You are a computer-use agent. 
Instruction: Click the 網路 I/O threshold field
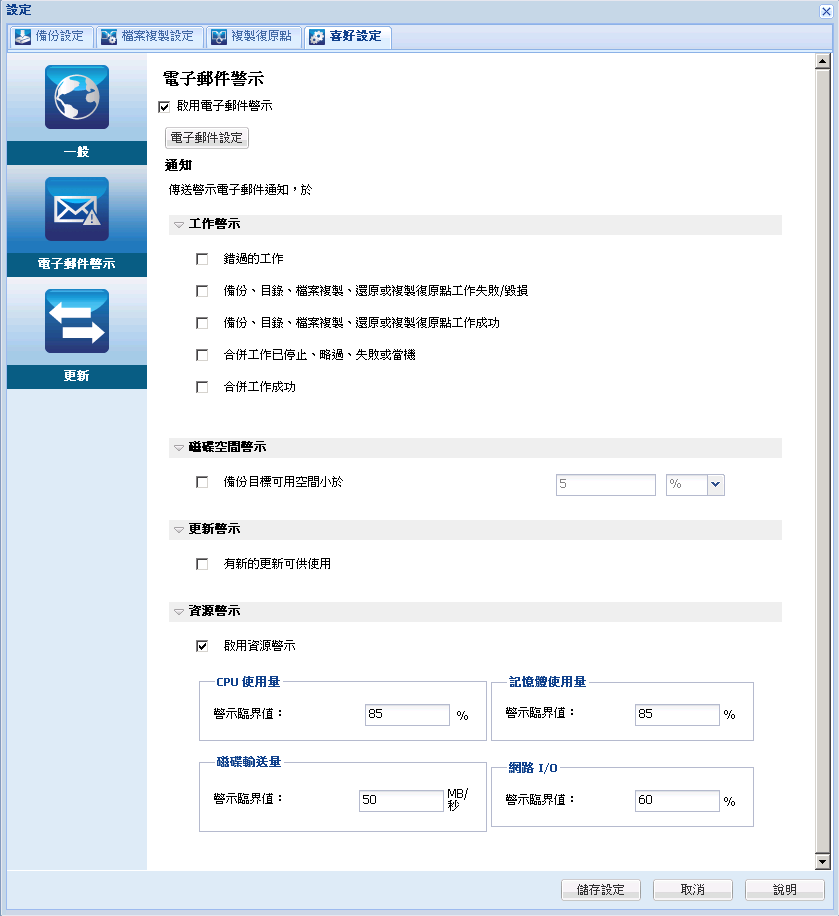[x=677, y=800]
